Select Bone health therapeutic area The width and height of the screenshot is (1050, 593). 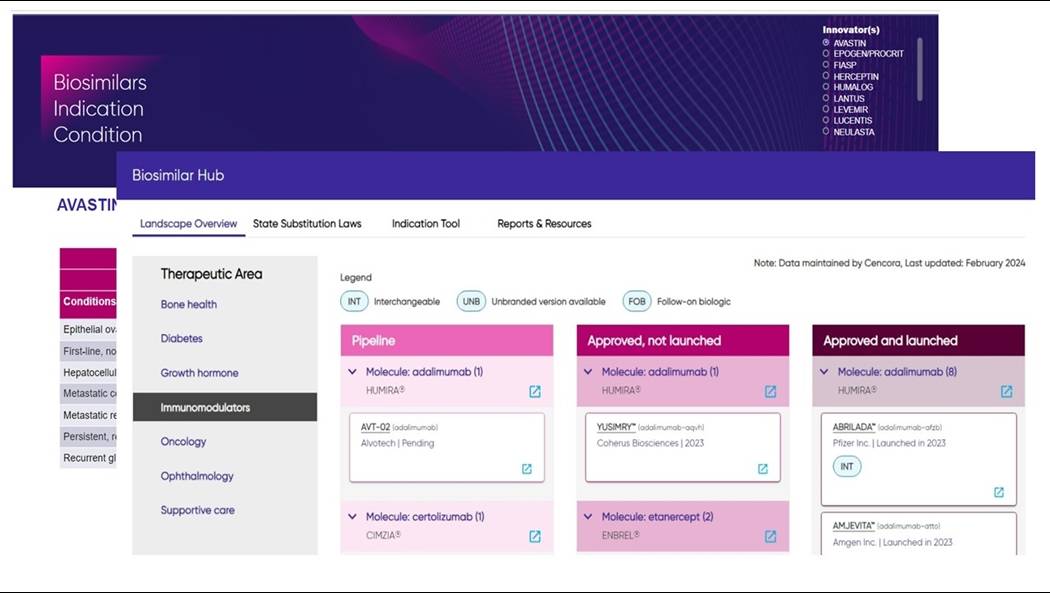(189, 305)
